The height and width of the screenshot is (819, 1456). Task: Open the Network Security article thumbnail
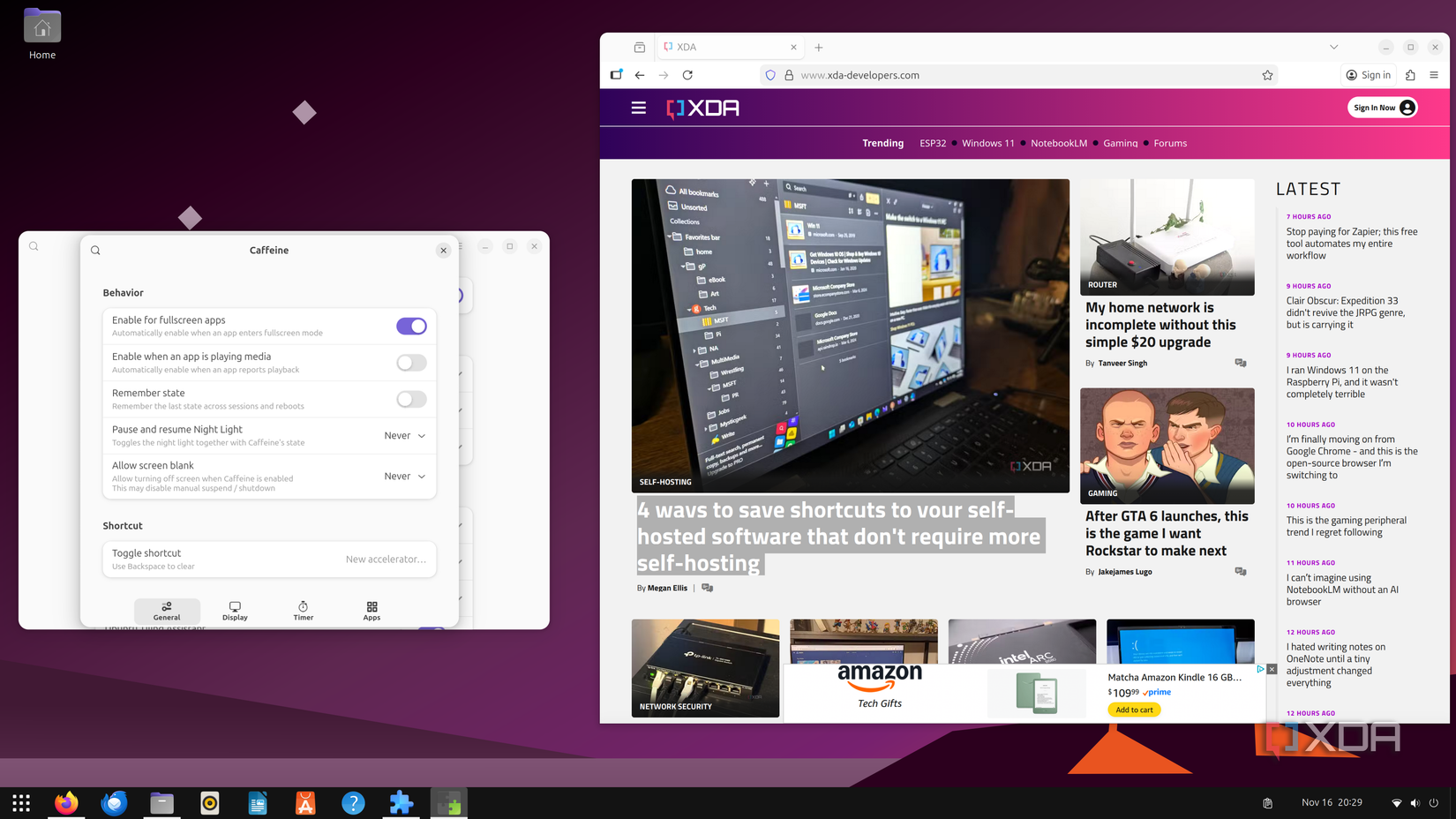[706, 668]
